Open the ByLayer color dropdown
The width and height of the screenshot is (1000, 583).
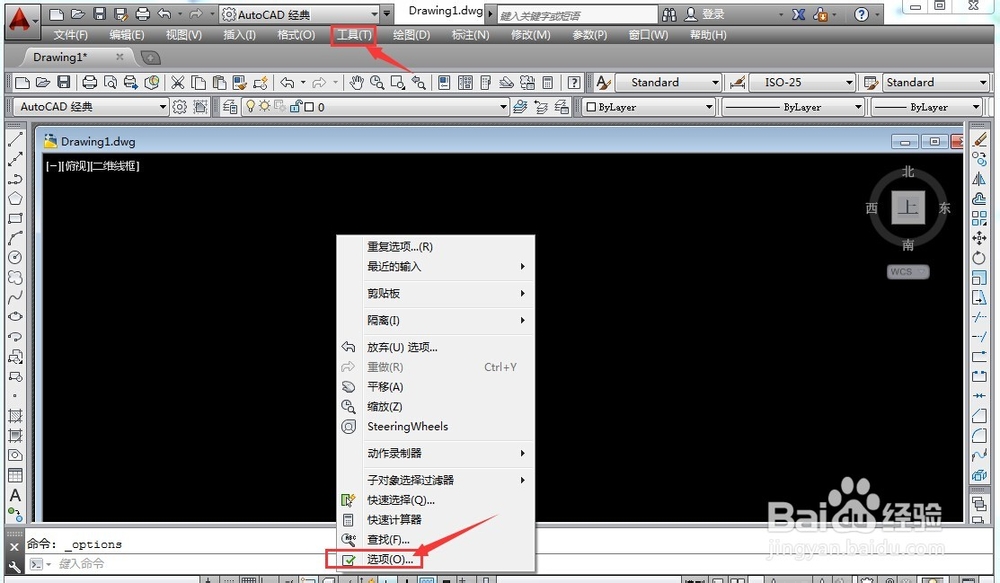coord(709,107)
